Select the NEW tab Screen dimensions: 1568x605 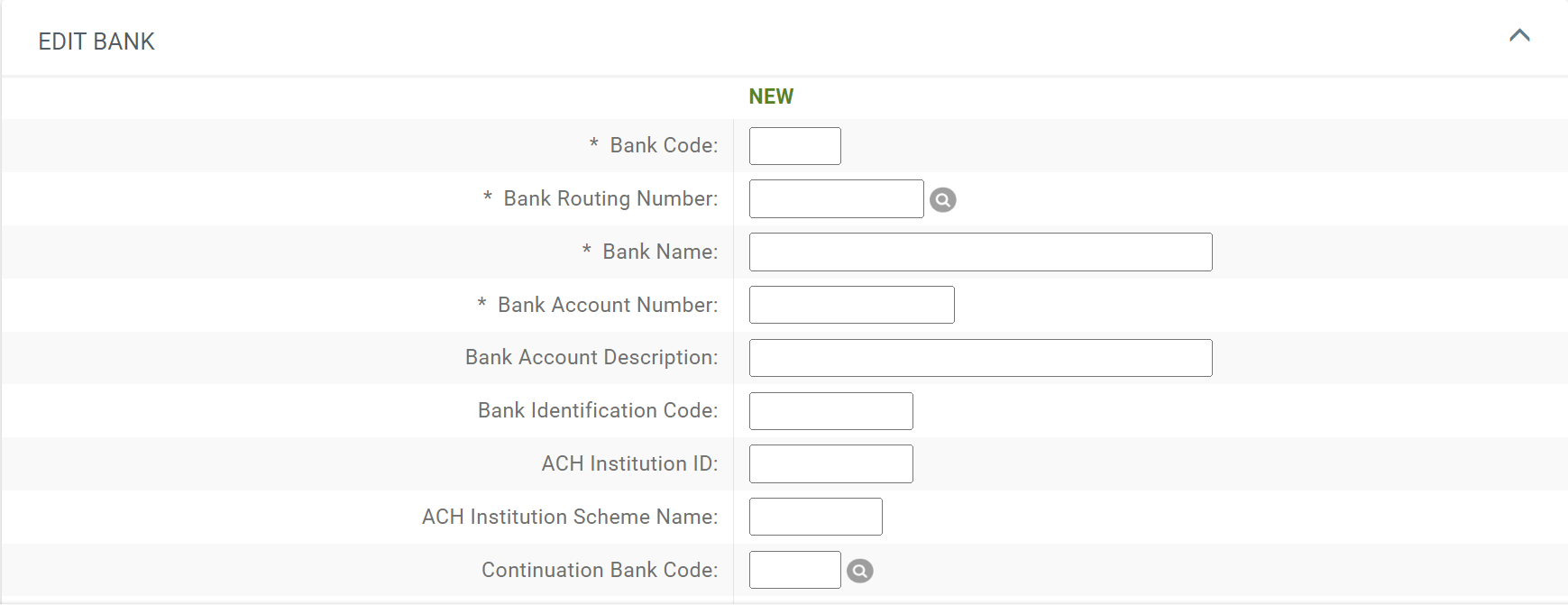tap(772, 96)
